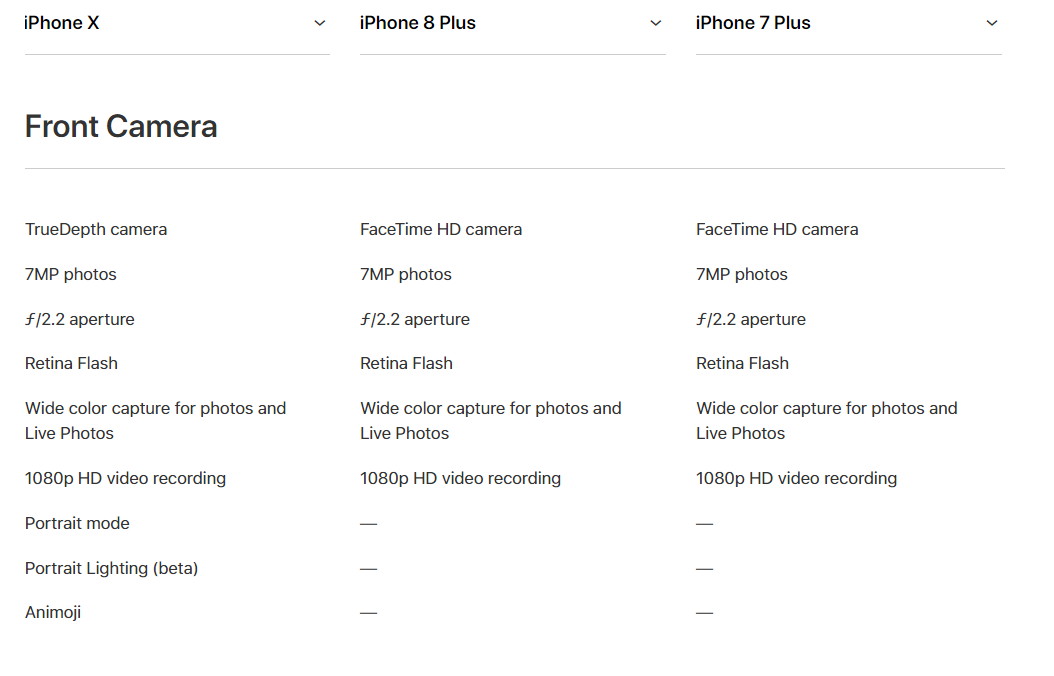Image resolution: width=1054 pixels, height=676 pixels.
Task: Select the Portrait Lighting (beta) label
Action: 111,568
